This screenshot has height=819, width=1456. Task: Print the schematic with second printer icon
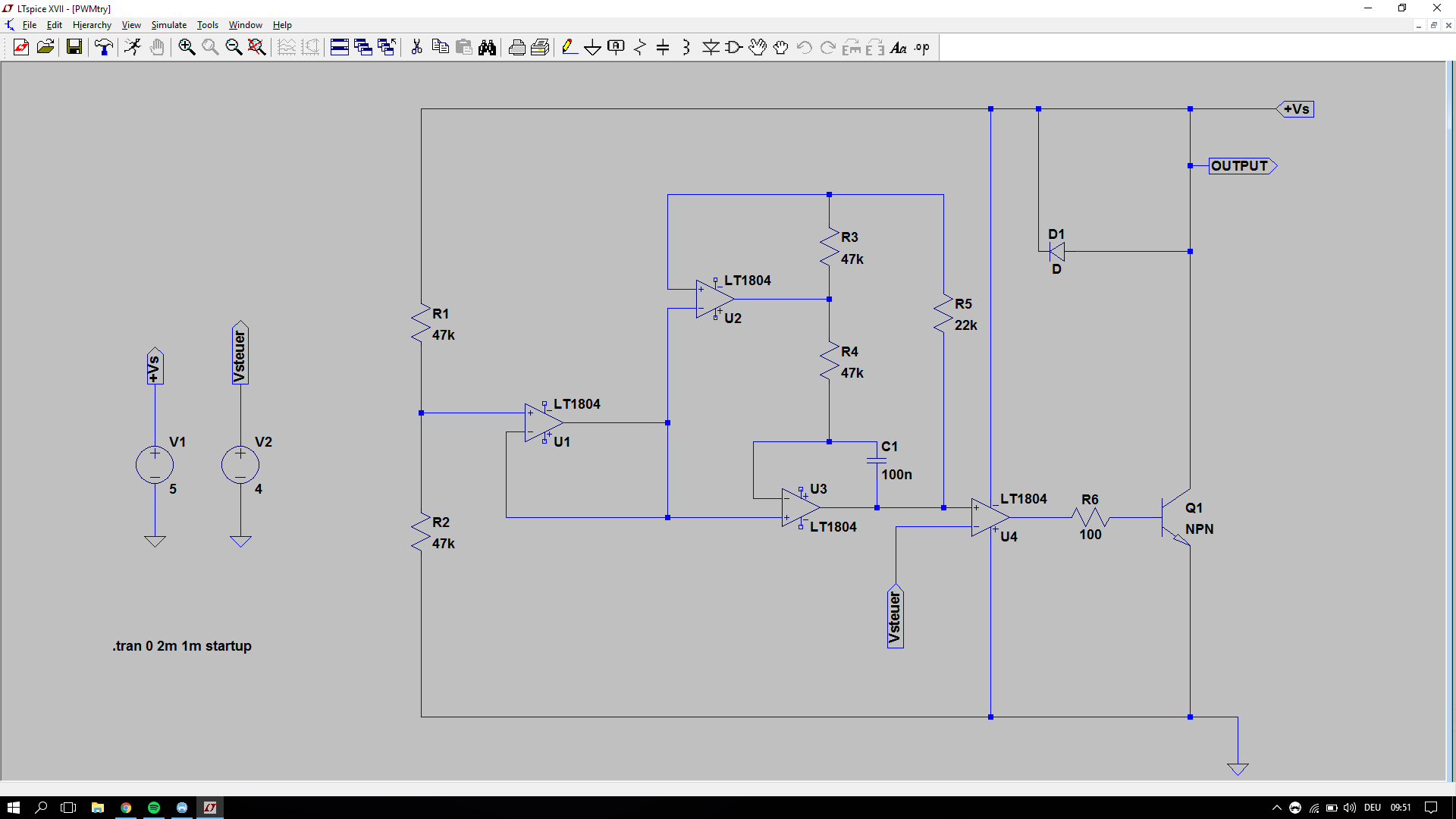pyautogui.click(x=540, y=47)
